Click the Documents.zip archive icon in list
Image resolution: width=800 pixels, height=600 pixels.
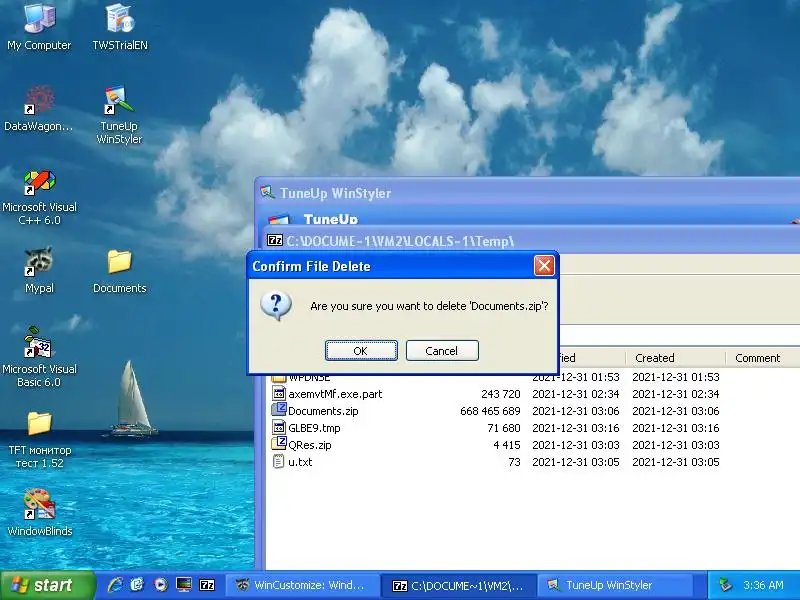coord(279,410)
